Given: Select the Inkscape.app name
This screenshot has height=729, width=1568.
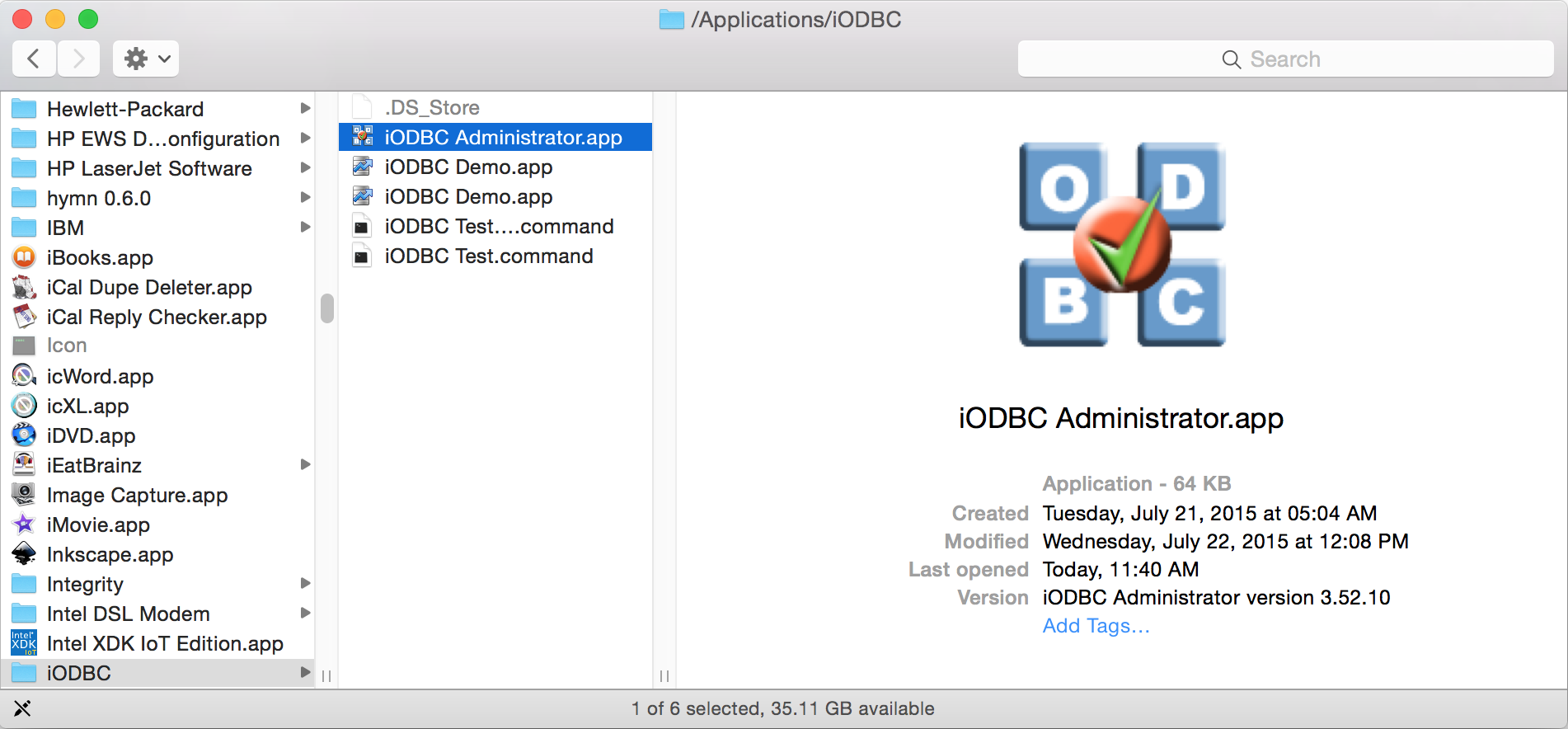Looking at the screenshot, I should click(x=110, y=554).
